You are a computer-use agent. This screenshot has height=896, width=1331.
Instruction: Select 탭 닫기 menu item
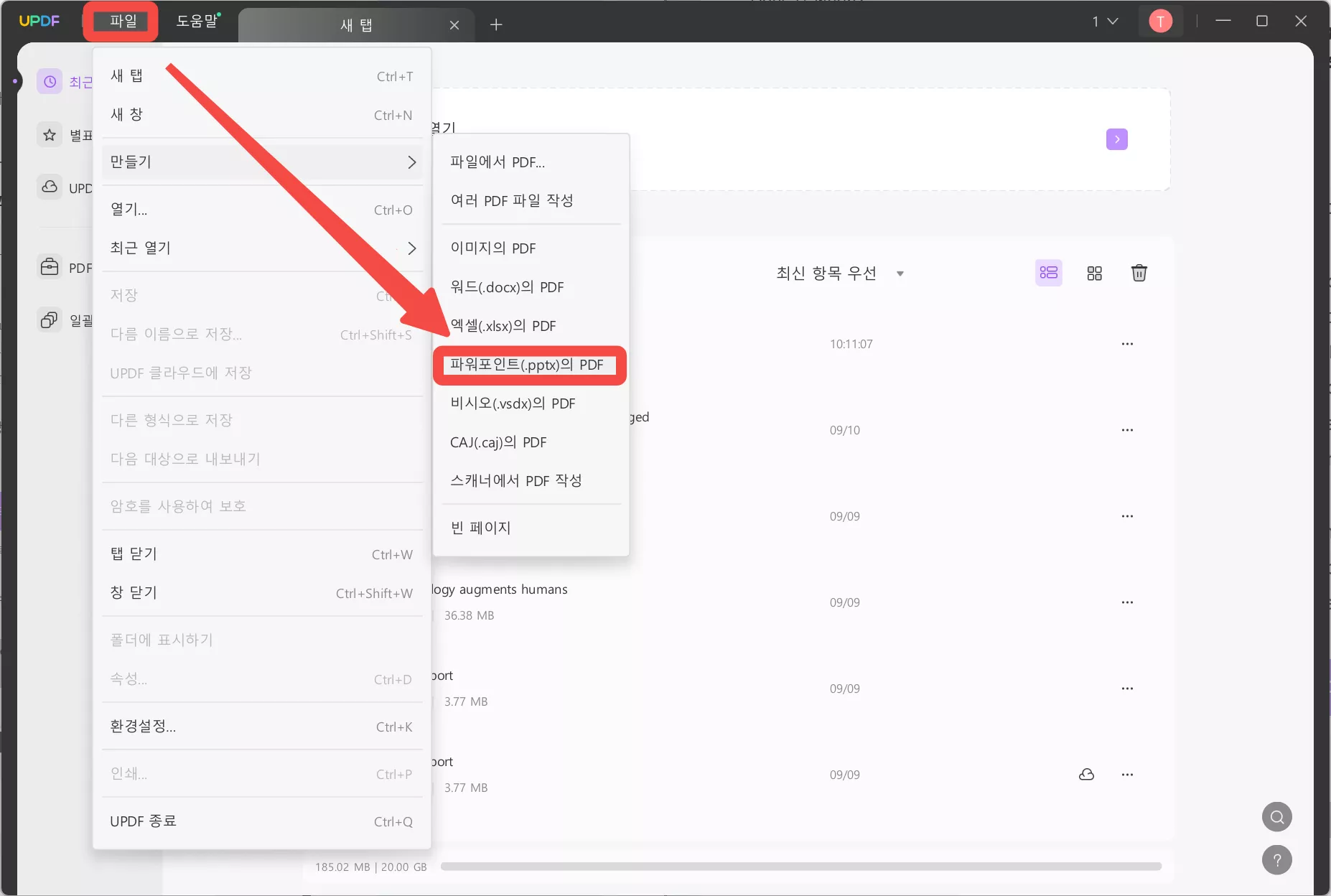click(262, 554)
